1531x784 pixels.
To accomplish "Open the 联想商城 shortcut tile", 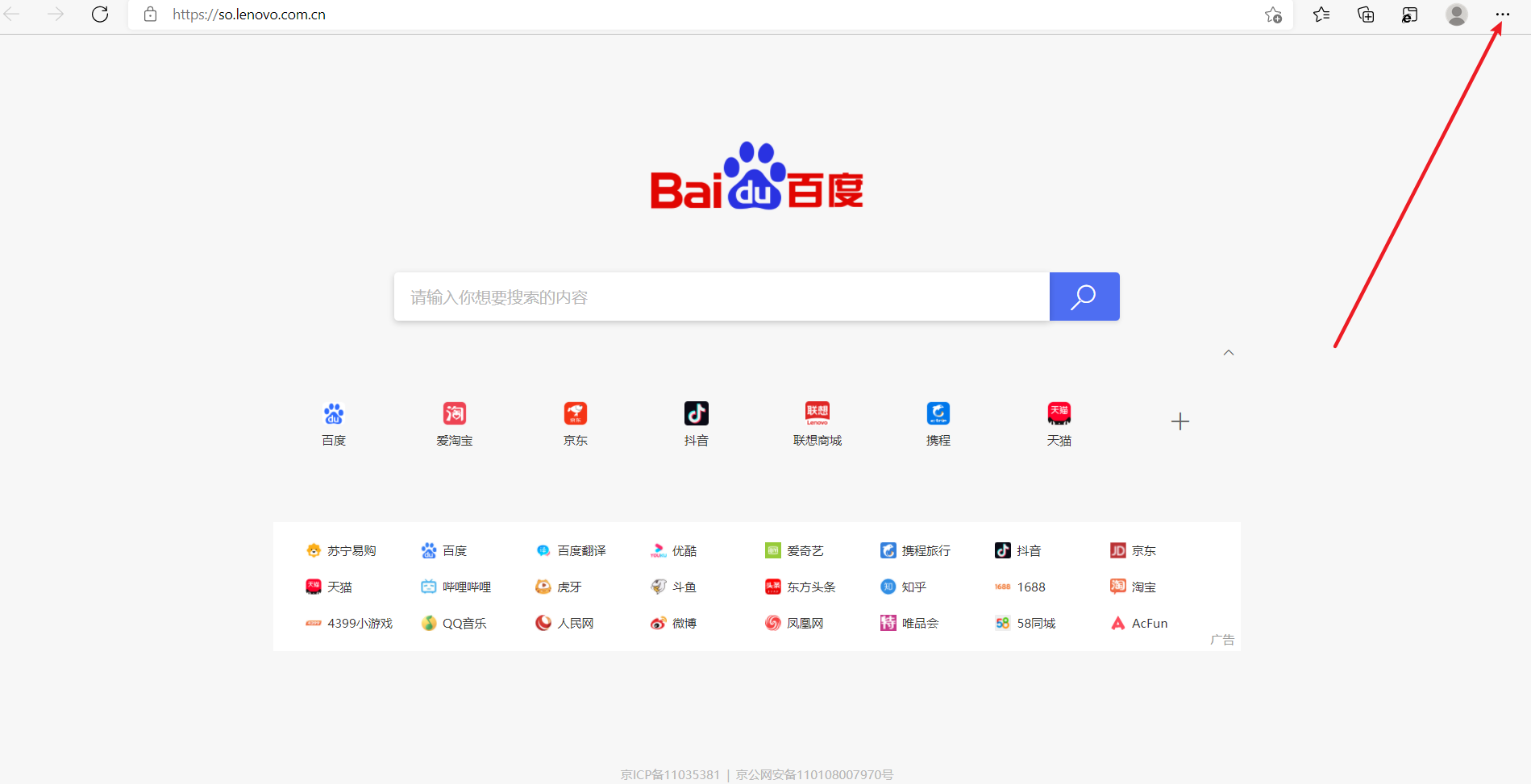I will click(x=817, y=423).
